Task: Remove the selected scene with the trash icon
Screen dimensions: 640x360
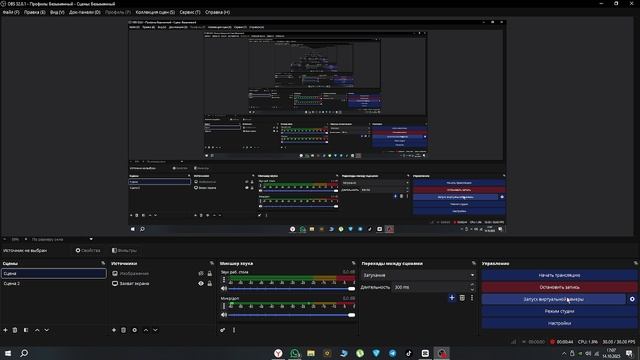Action: point(15,330)
